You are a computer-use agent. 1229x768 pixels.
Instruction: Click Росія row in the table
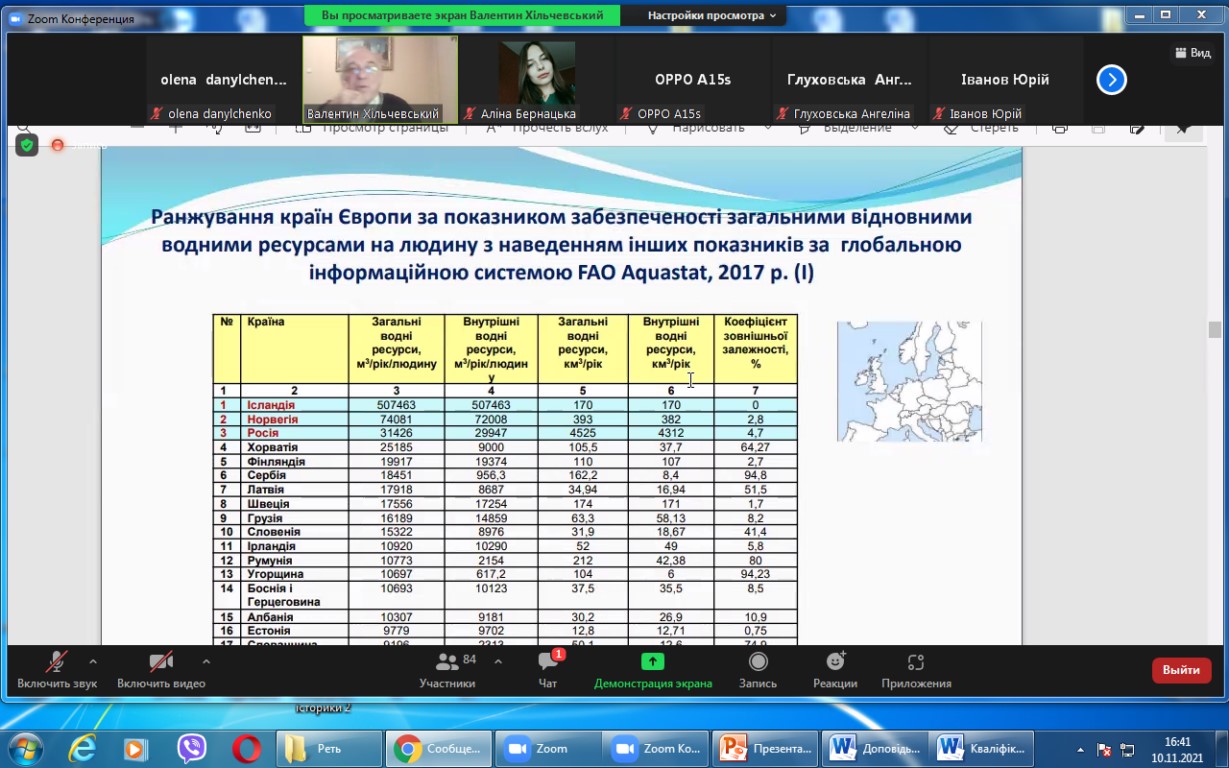(x=505, y=433)
